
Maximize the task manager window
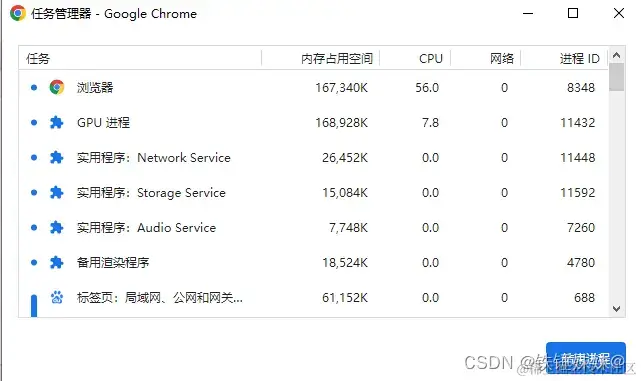pyautogui.click(x=573, y=13)
